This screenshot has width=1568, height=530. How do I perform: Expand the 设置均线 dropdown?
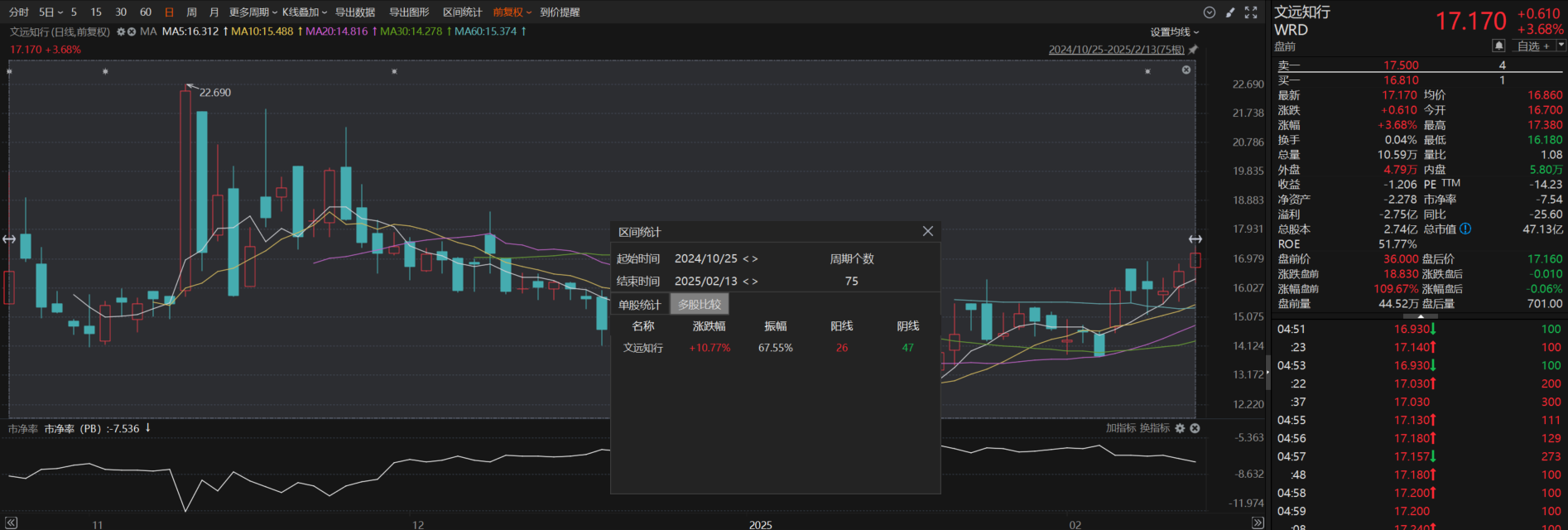[1174, 32]
